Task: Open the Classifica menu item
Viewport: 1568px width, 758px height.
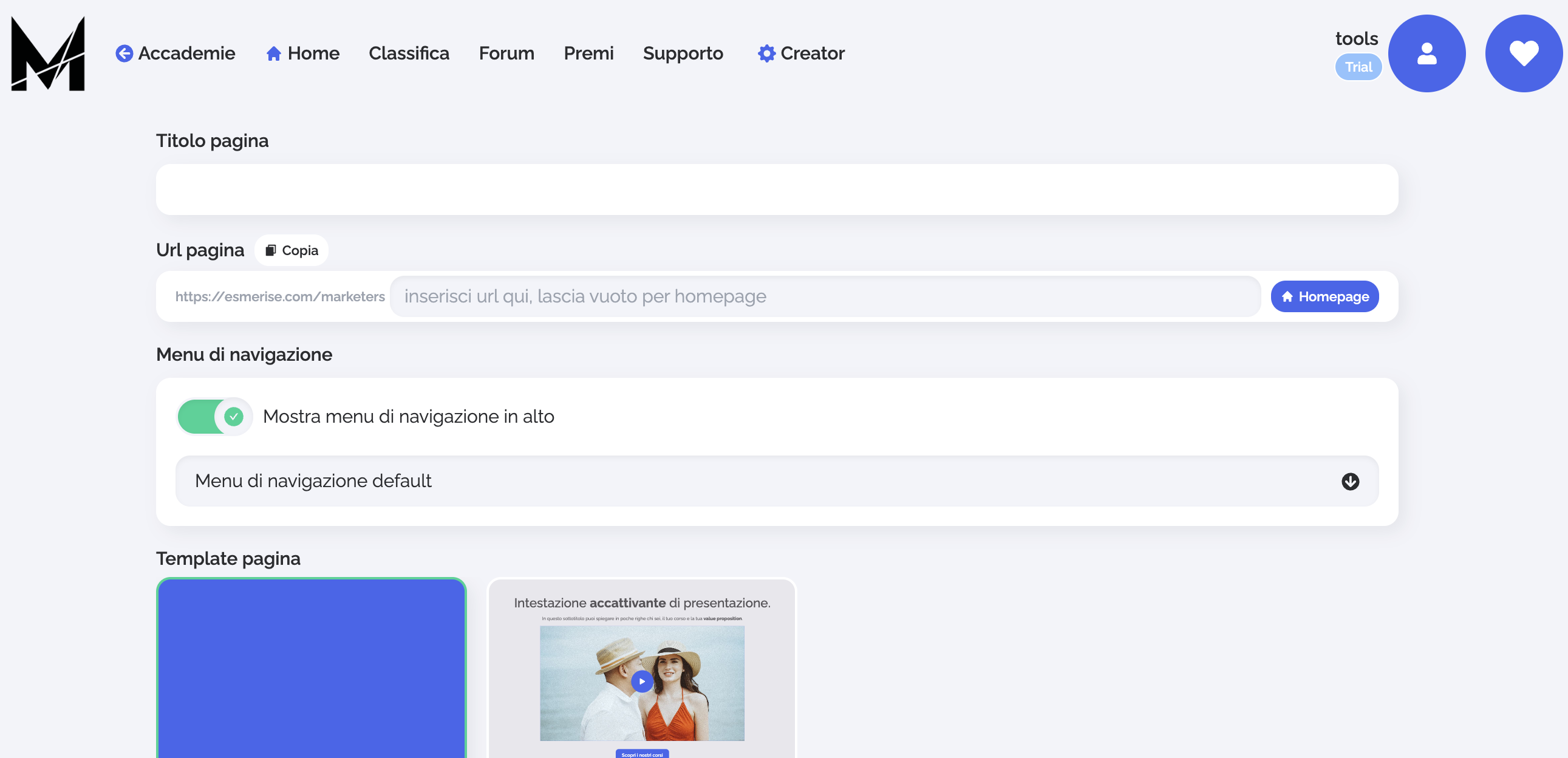Action: click(x=409, y=53)
